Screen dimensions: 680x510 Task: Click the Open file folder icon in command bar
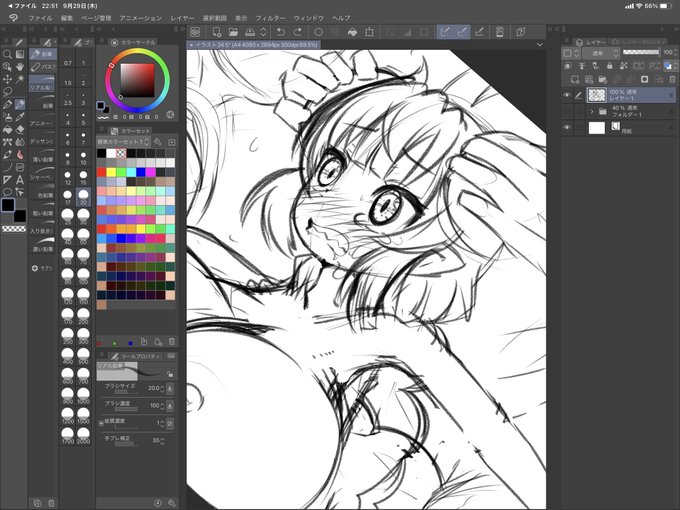pos(233,32)
